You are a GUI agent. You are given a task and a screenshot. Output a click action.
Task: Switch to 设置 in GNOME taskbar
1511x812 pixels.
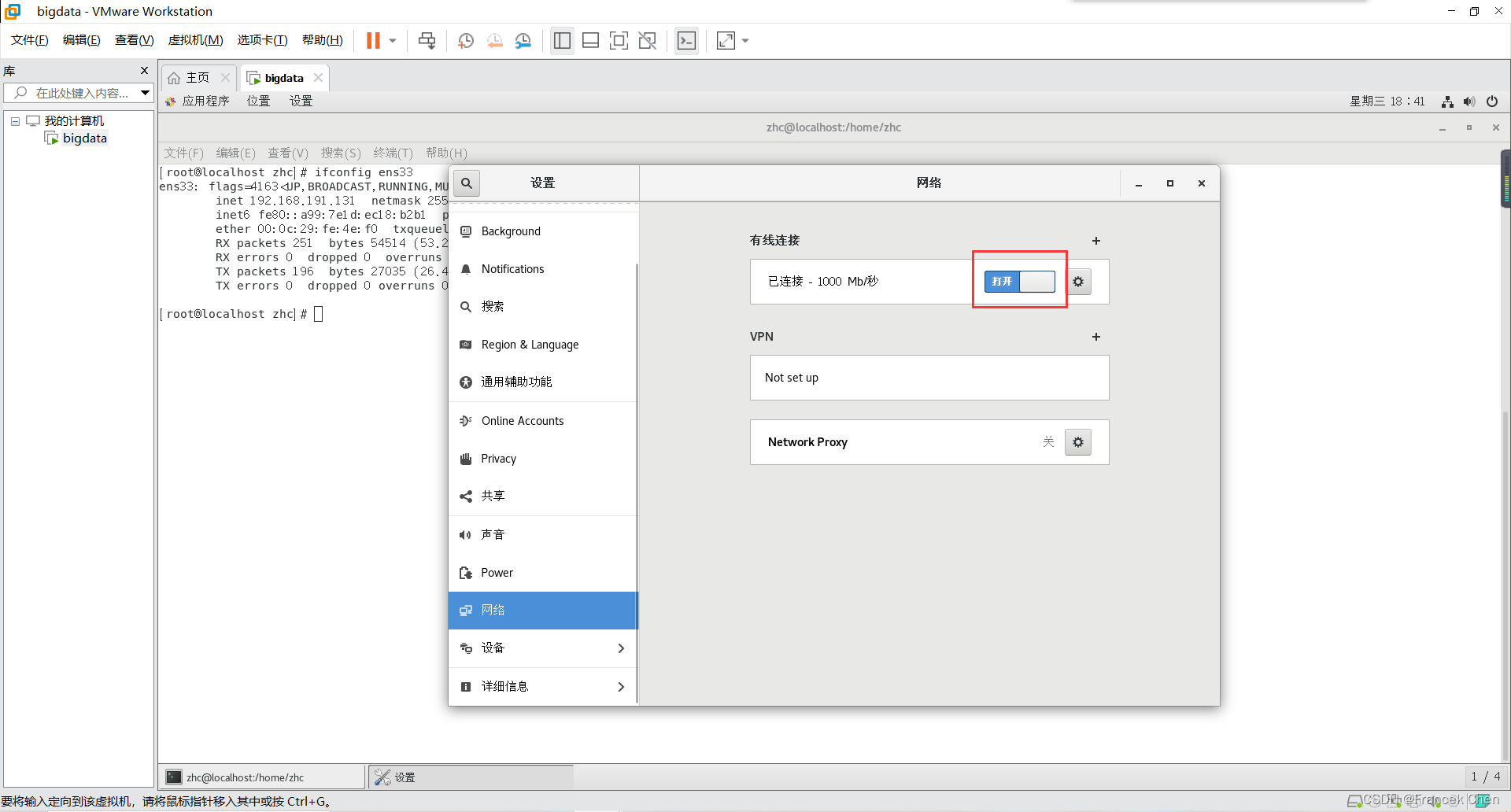(471, 777)
